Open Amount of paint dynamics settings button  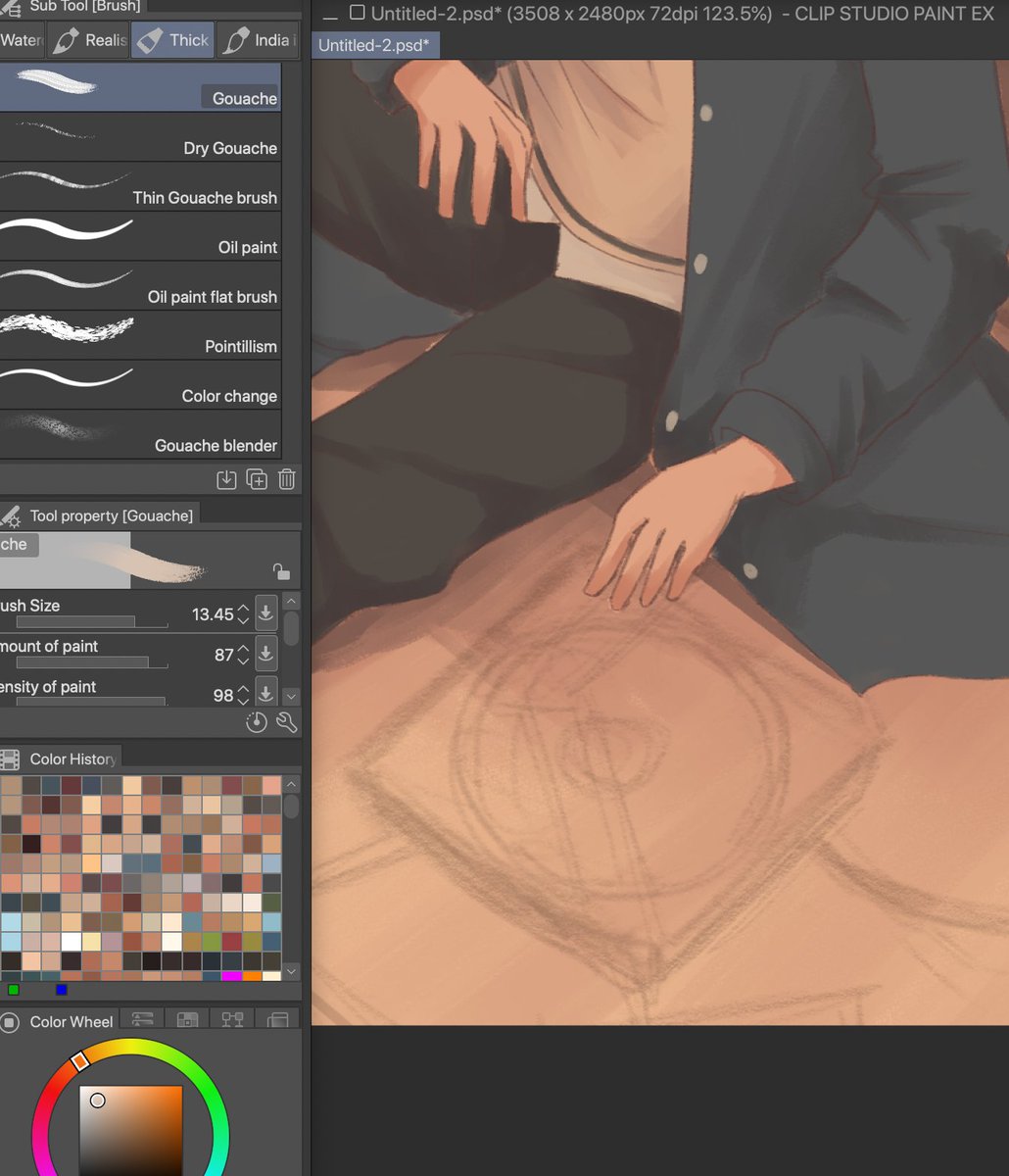(x=265, y=654)
